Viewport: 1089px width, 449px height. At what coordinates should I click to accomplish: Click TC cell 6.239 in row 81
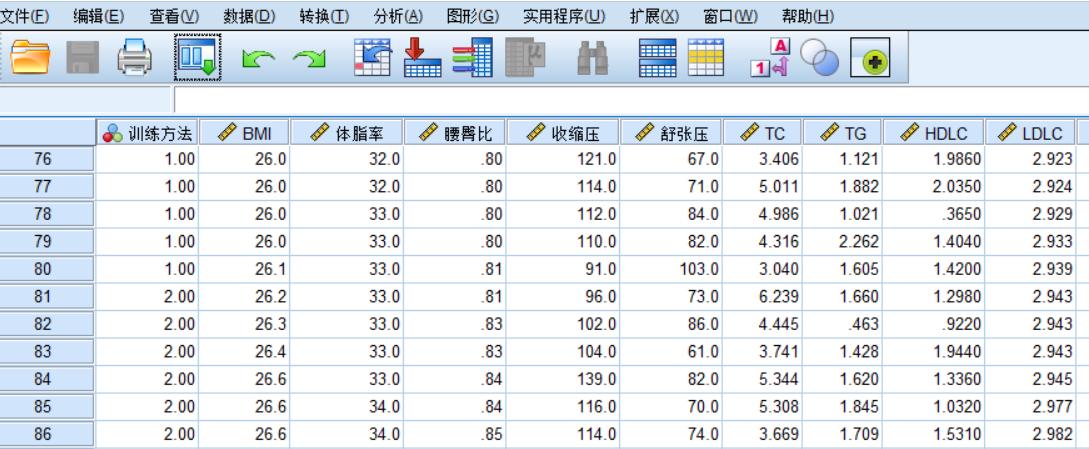(x=763, y=297)
